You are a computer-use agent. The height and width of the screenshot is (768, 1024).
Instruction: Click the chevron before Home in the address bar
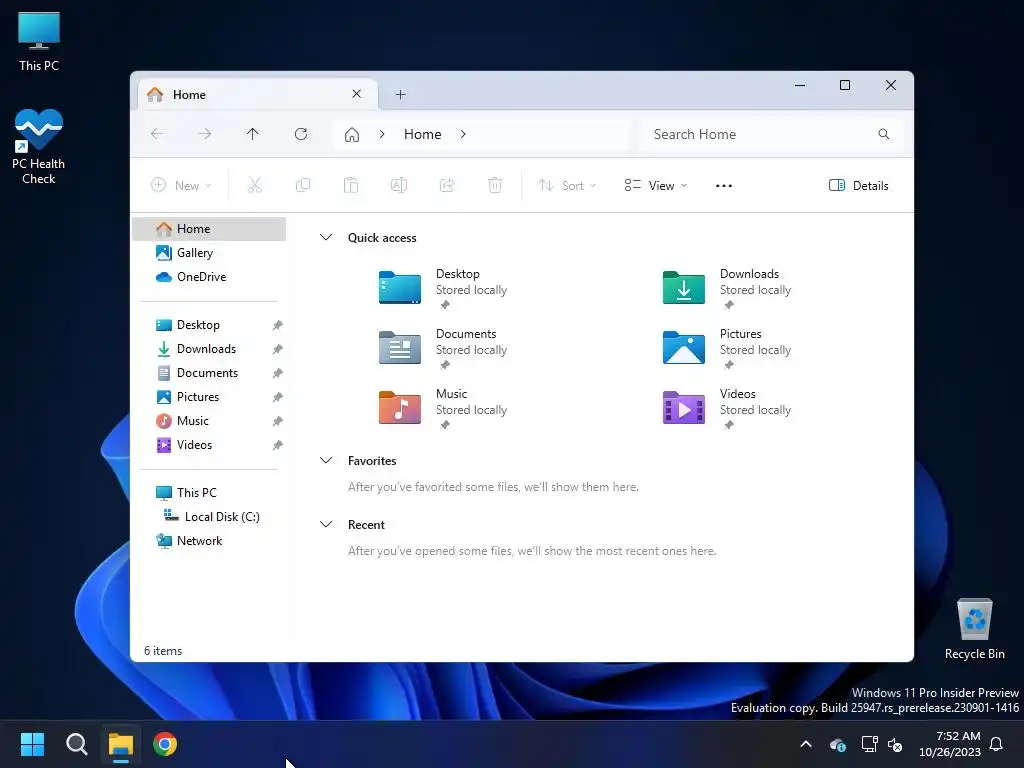coord(382,134)
